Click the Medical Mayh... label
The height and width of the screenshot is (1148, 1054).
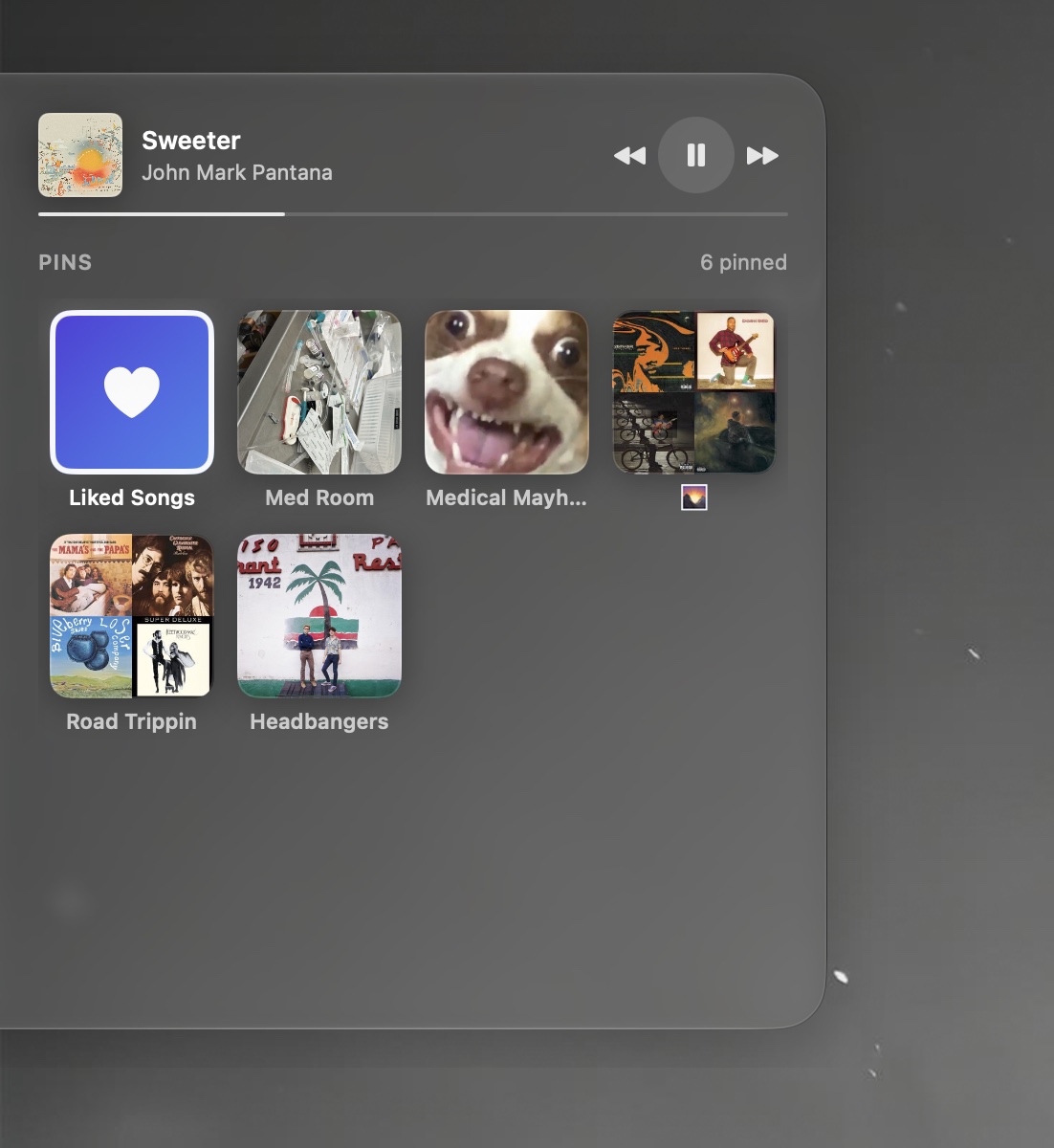click(507, 497)
